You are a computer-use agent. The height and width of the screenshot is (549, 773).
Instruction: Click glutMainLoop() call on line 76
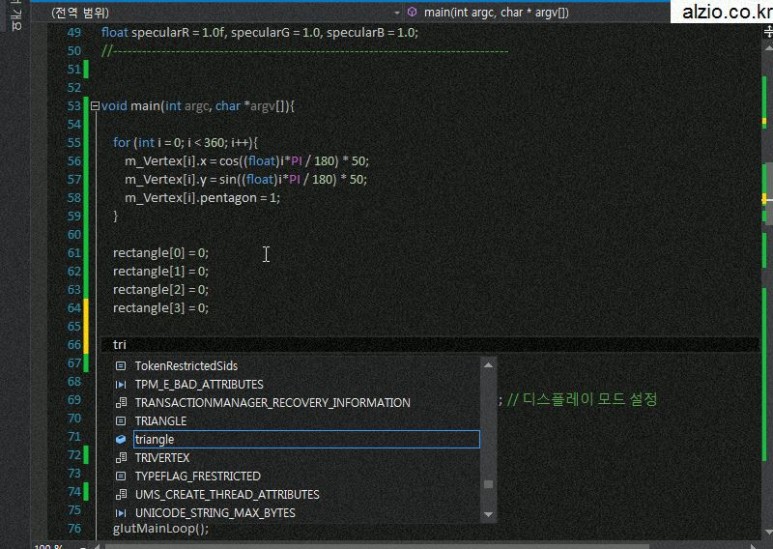[161, 528]
